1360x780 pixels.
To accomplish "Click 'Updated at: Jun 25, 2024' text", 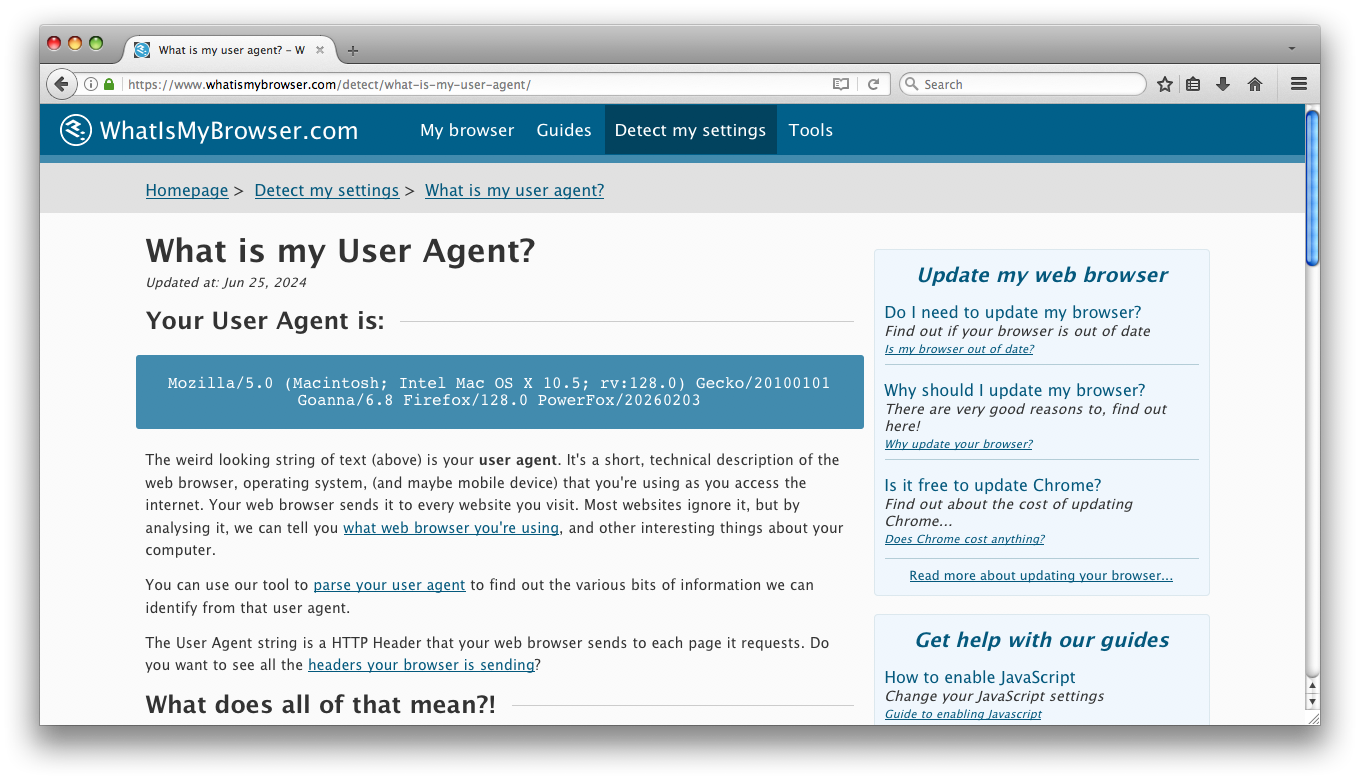I will click(226, 282).
